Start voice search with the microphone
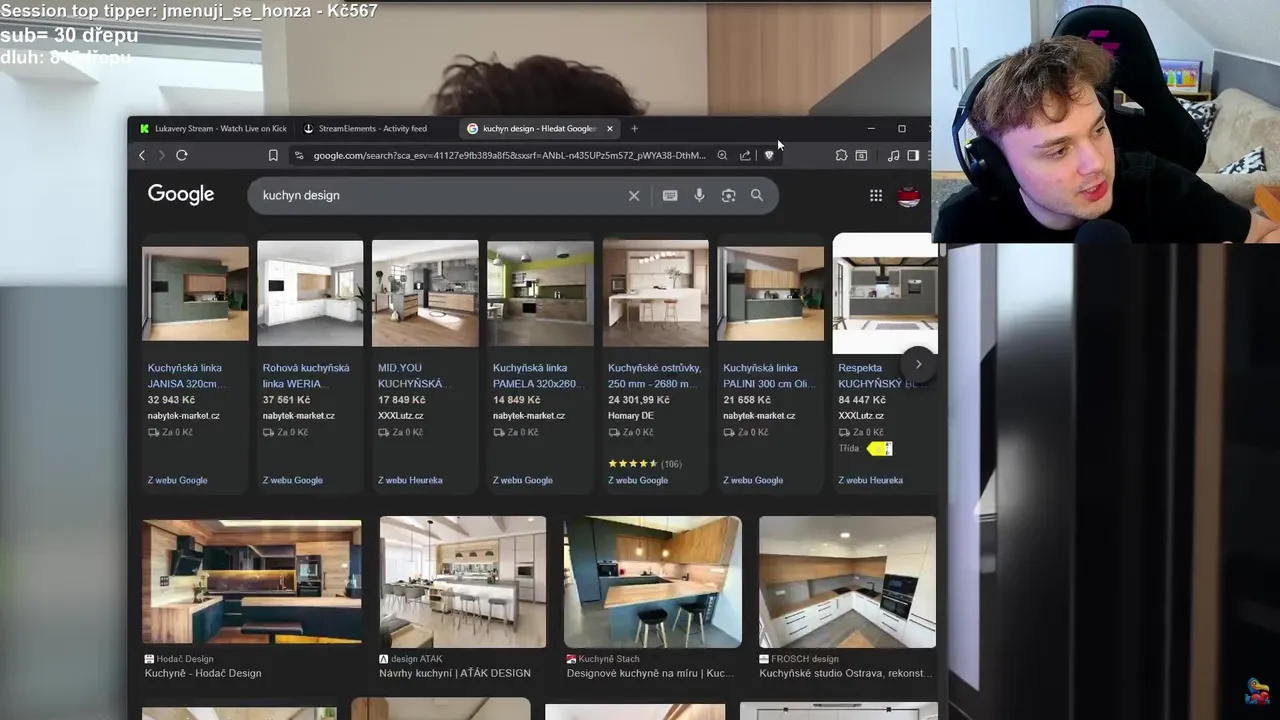The width and height of the screenshot is (1280, 720). (x=699, y=196)
